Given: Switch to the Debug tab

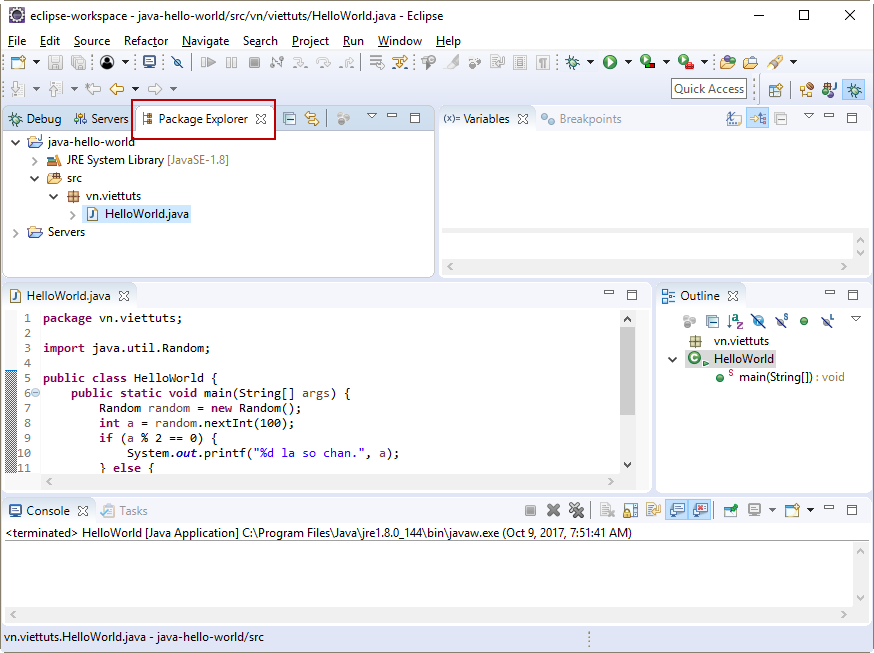Looking at the screenshot, I should (x=36, y=119).
